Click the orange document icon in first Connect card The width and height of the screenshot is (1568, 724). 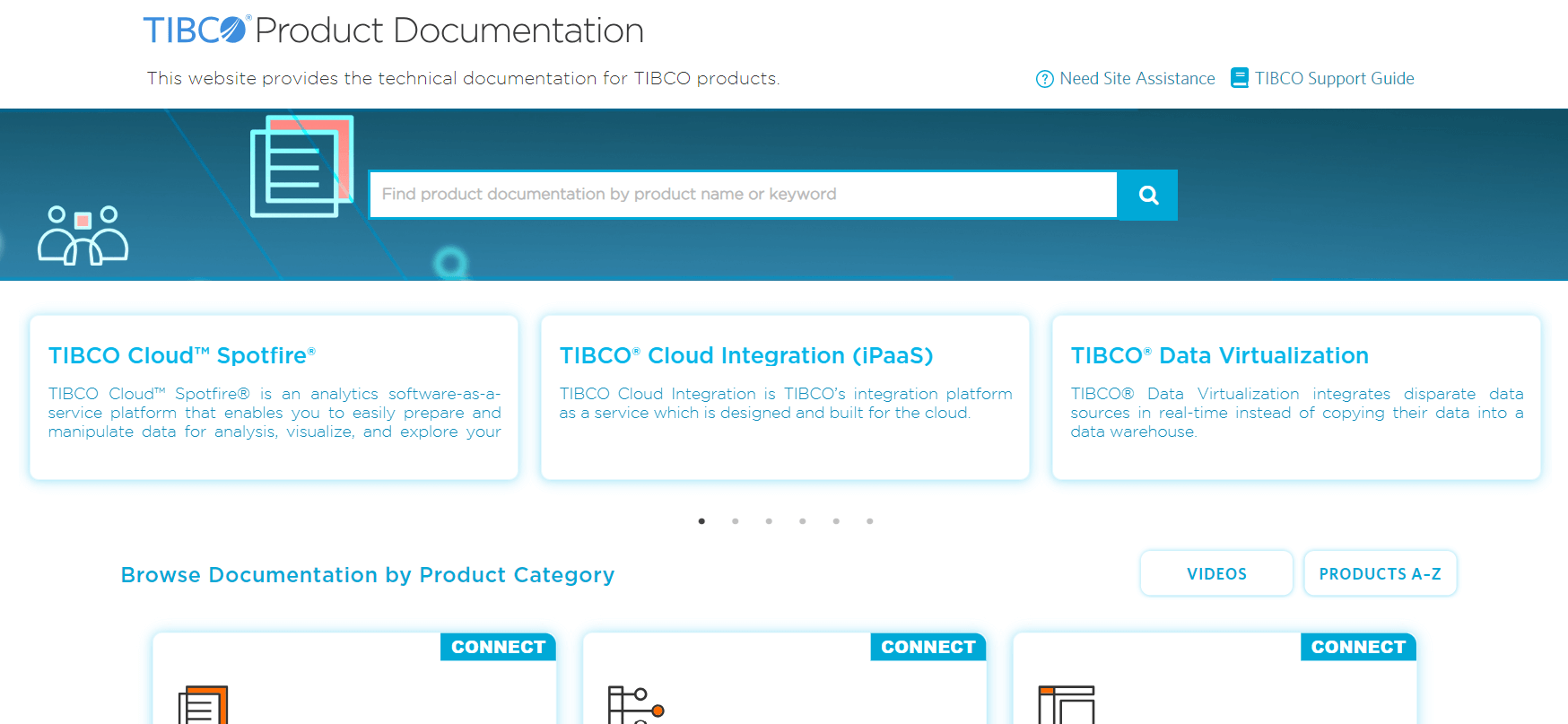203,705
